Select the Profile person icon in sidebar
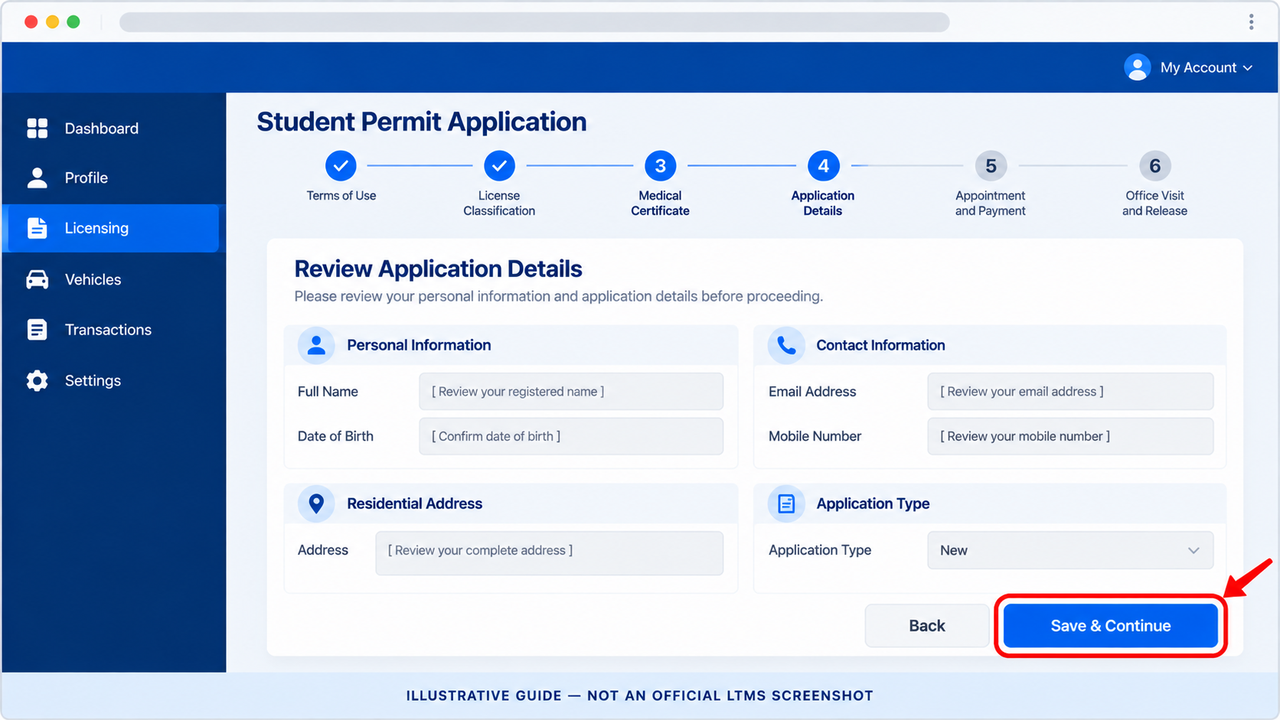1280x720 pixels. (37, 177)
